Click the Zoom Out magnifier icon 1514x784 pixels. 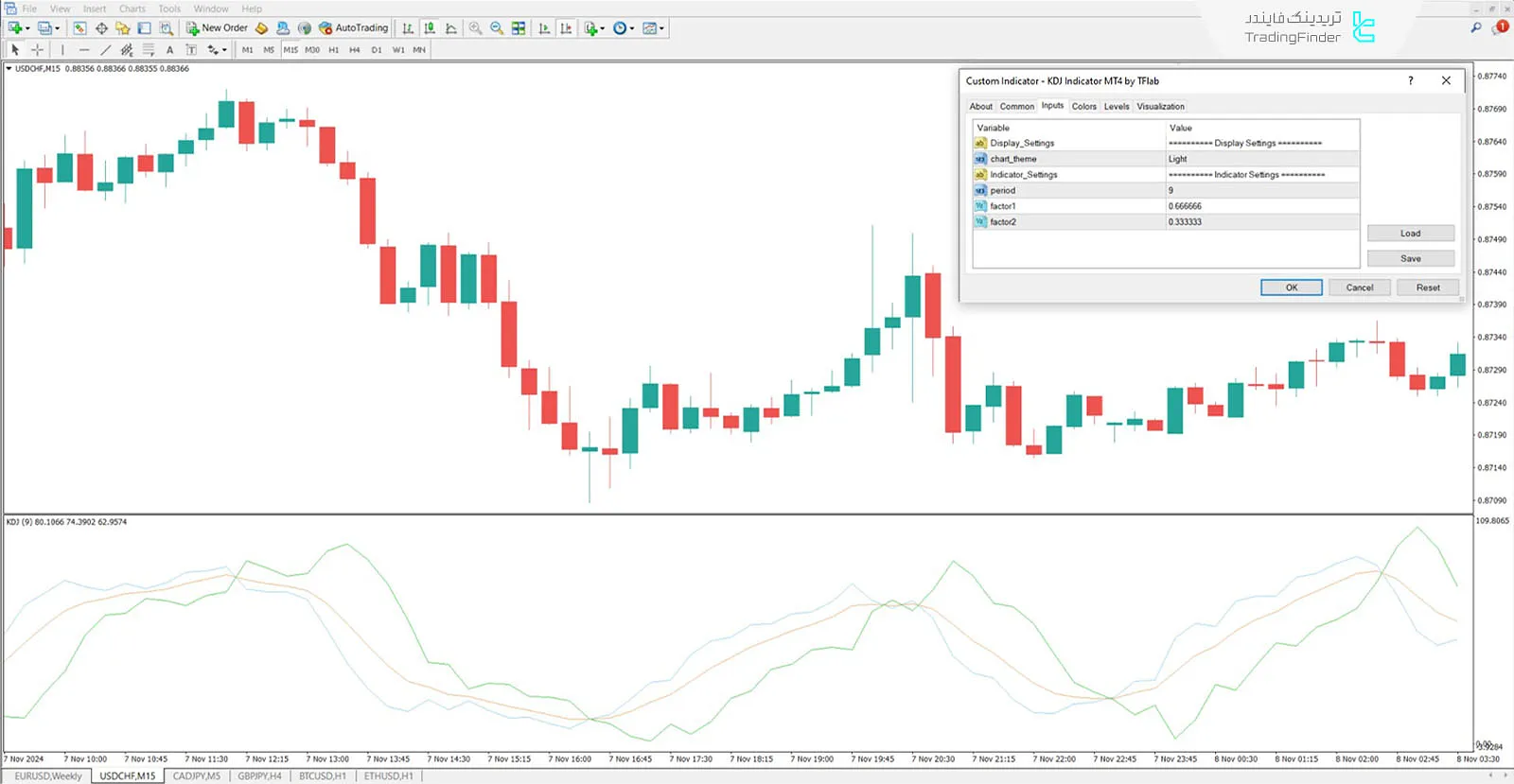coord(497,28)
